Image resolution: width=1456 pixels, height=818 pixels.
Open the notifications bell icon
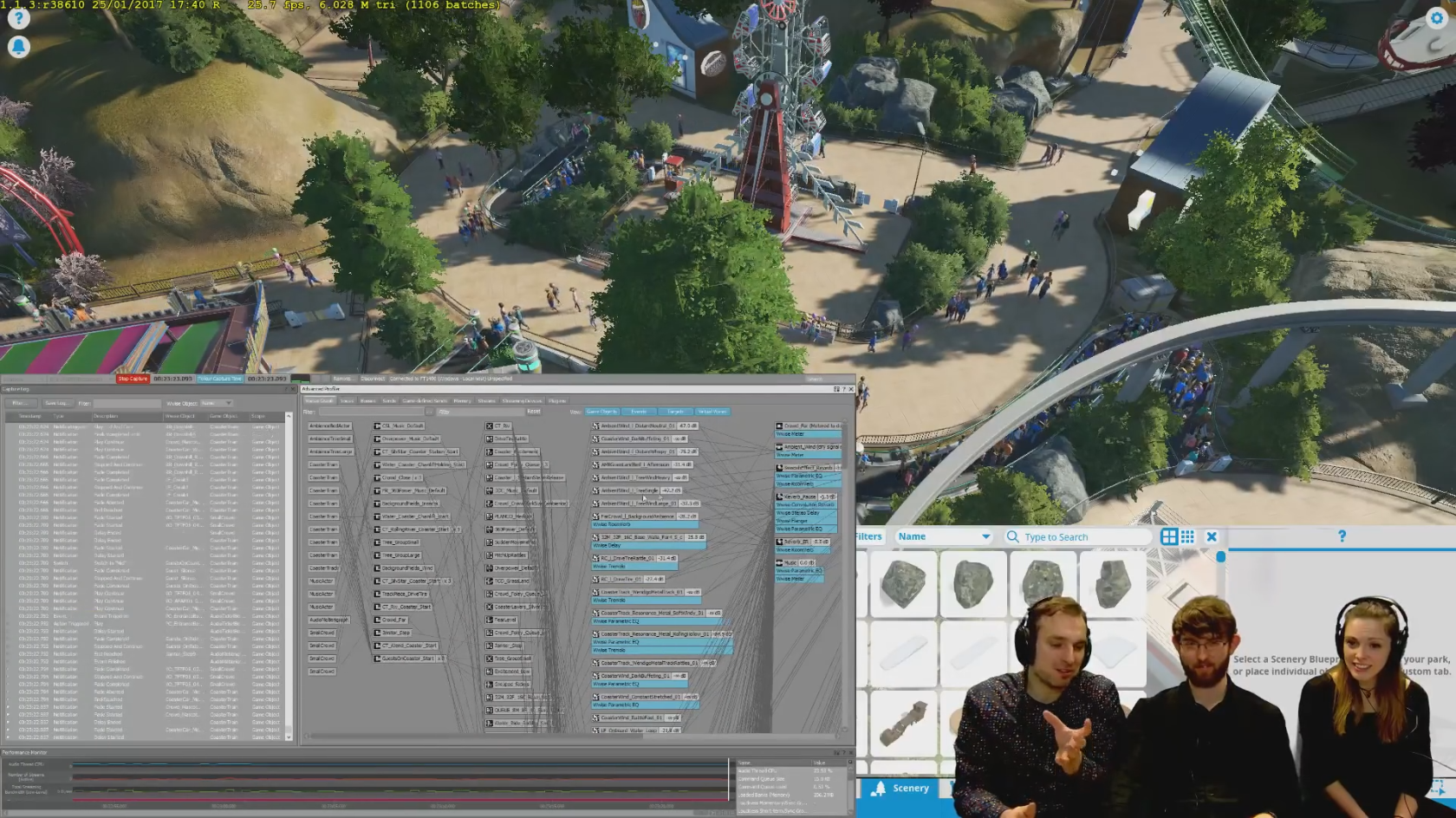click(18, 47)
